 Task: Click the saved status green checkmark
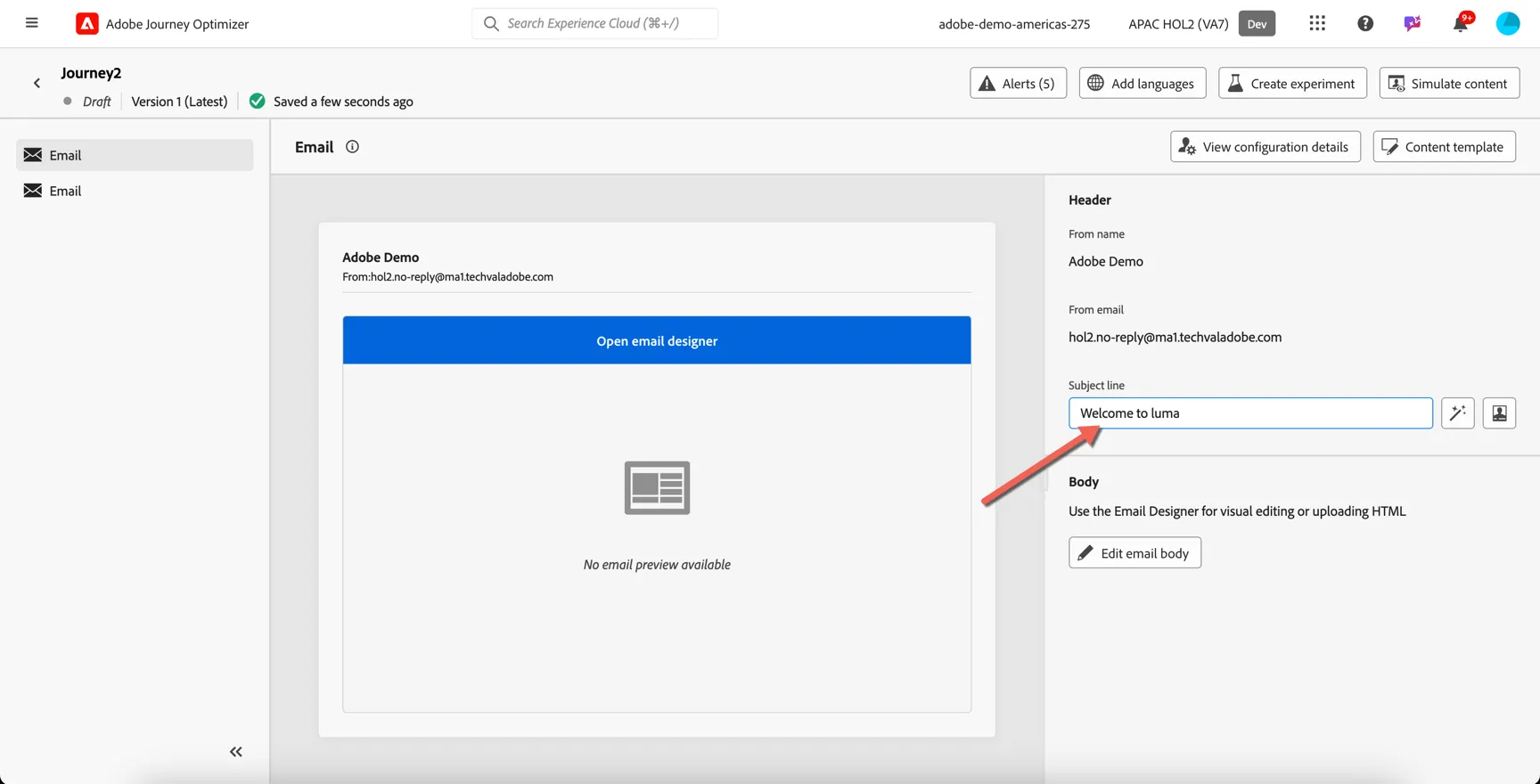[x=258, y=101]
